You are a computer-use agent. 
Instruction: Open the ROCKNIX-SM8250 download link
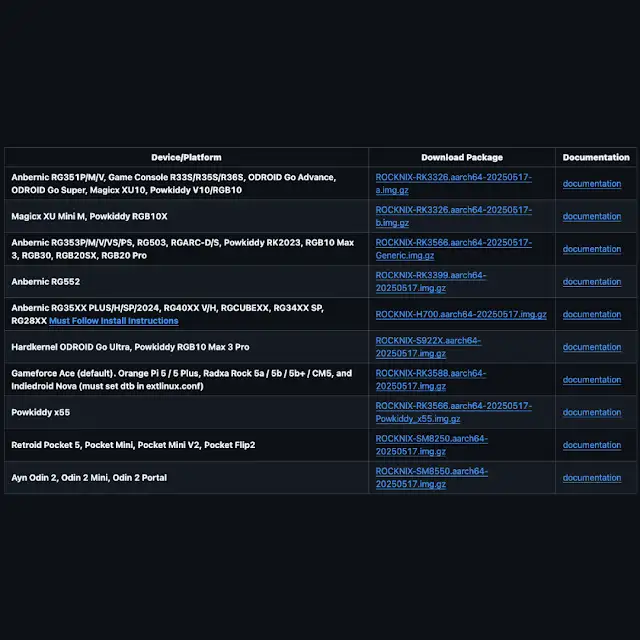pyautogui.click(x=431, y=438)
